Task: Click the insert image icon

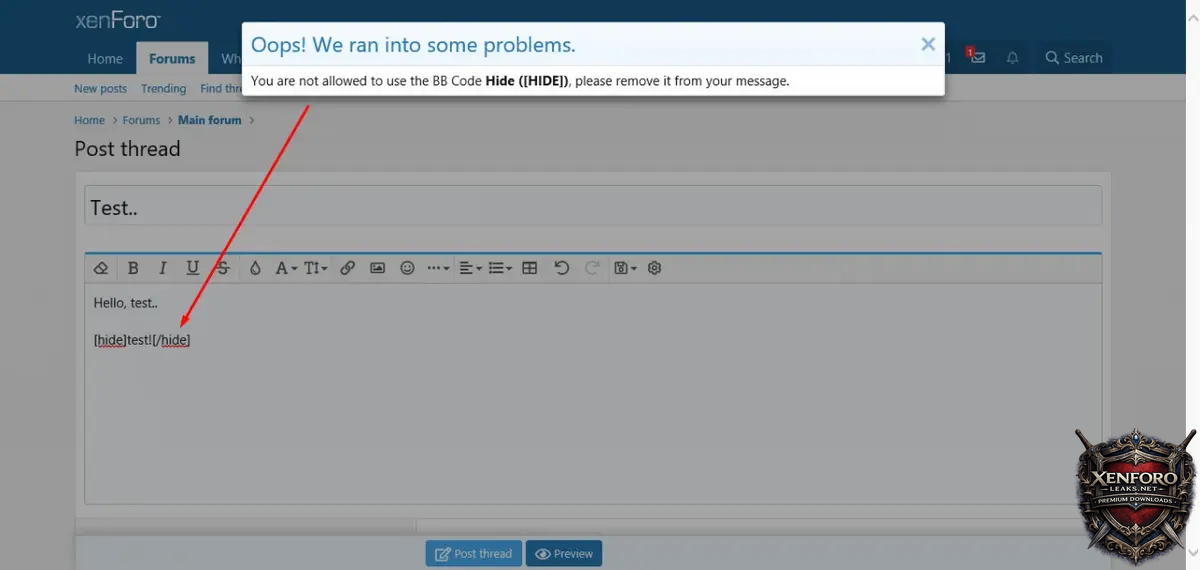Action: pyautogui.click(x=377, y=268)
